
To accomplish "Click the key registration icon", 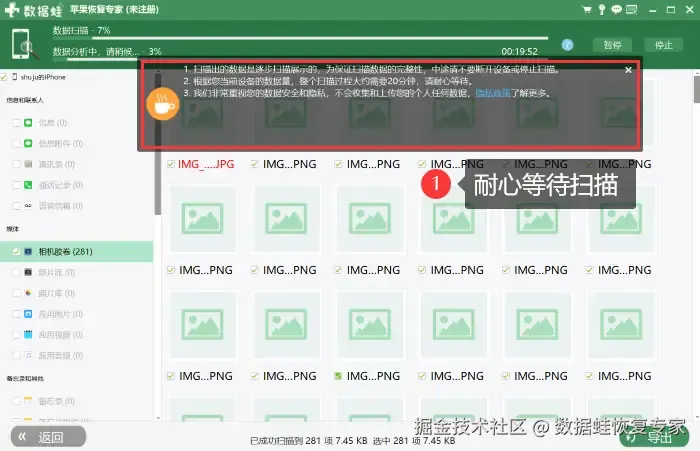I will point(602,9).
